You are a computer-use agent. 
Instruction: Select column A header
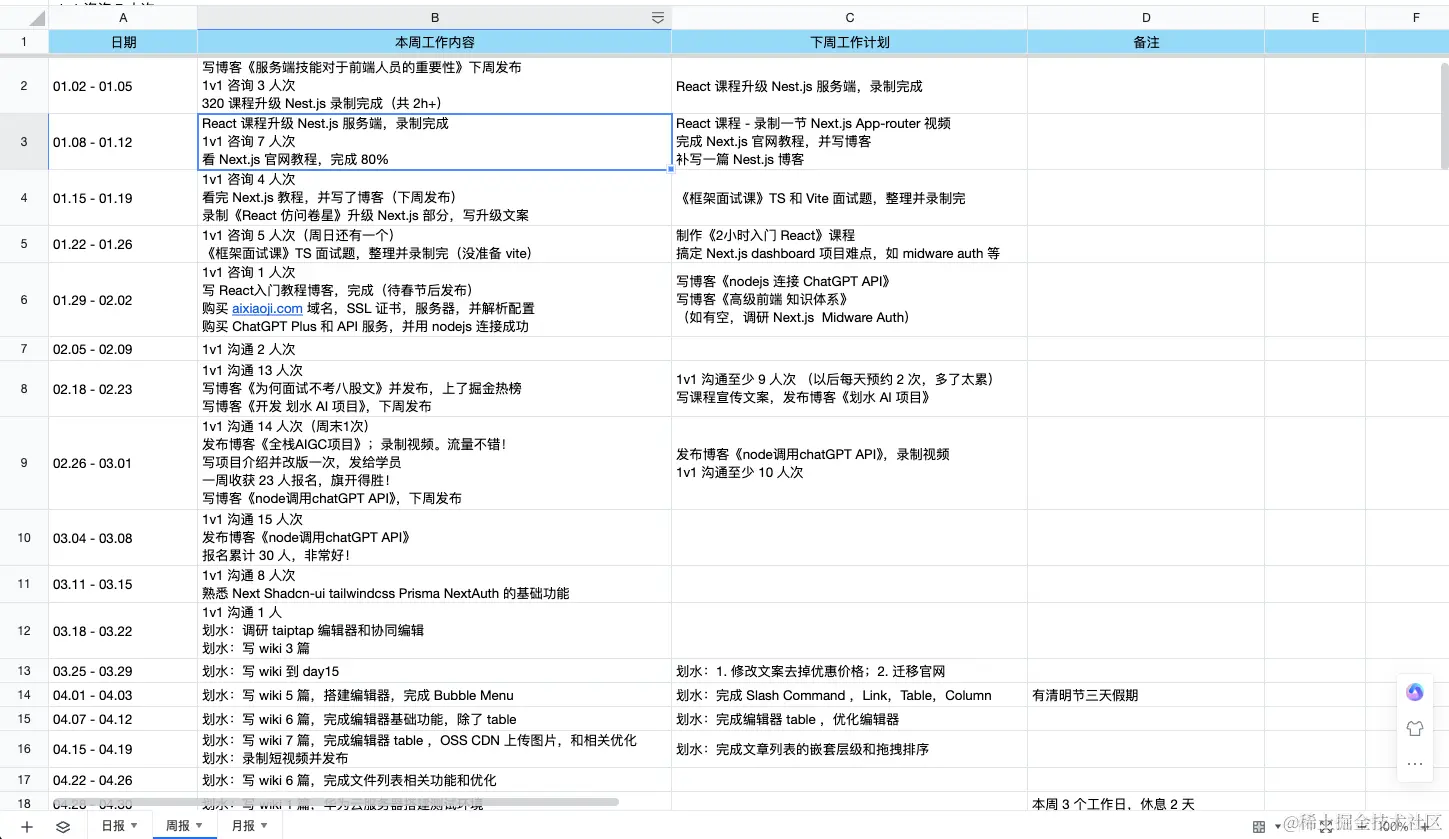point(123,17)
